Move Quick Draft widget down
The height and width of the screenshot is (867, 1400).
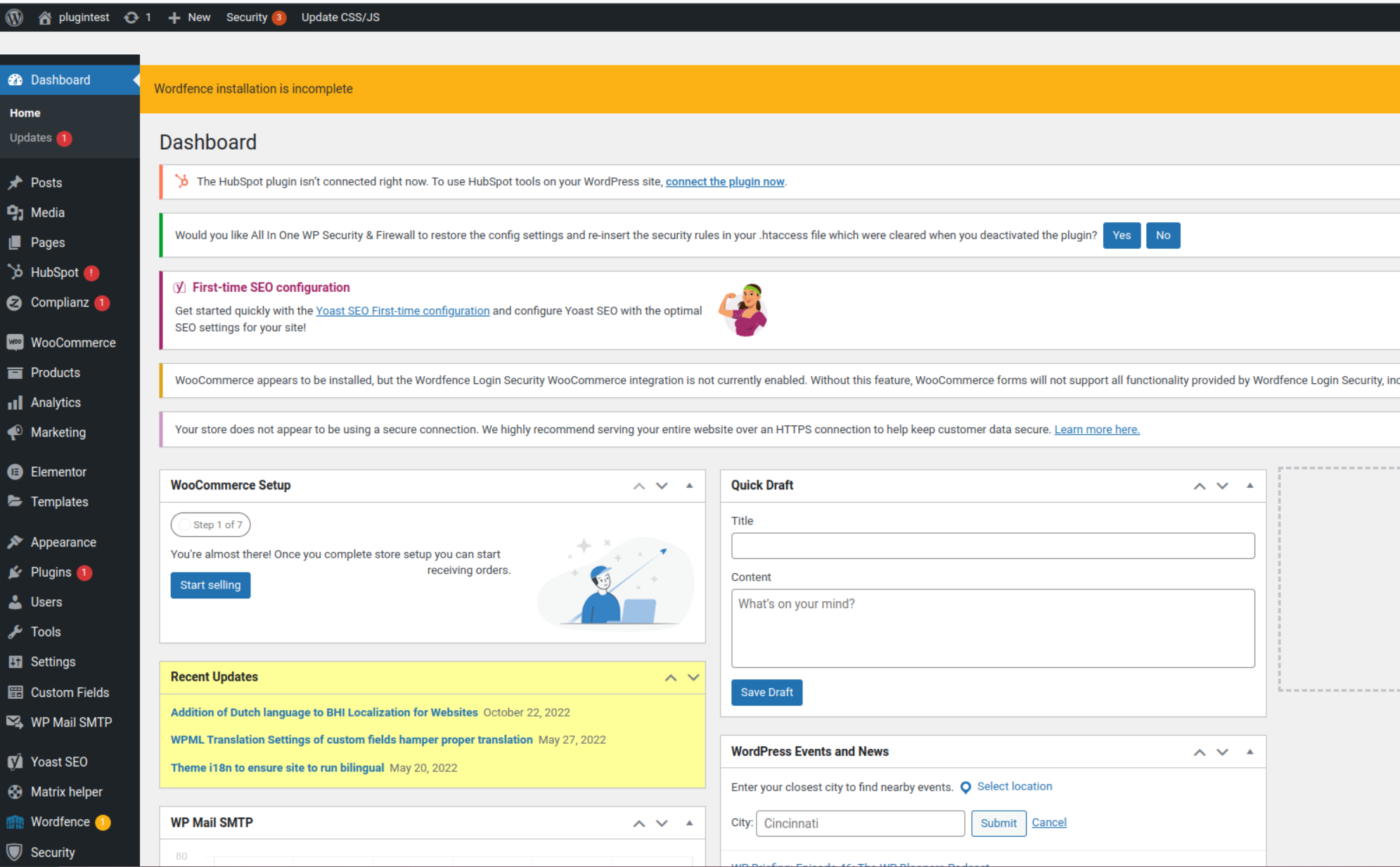coord(1223,486)
